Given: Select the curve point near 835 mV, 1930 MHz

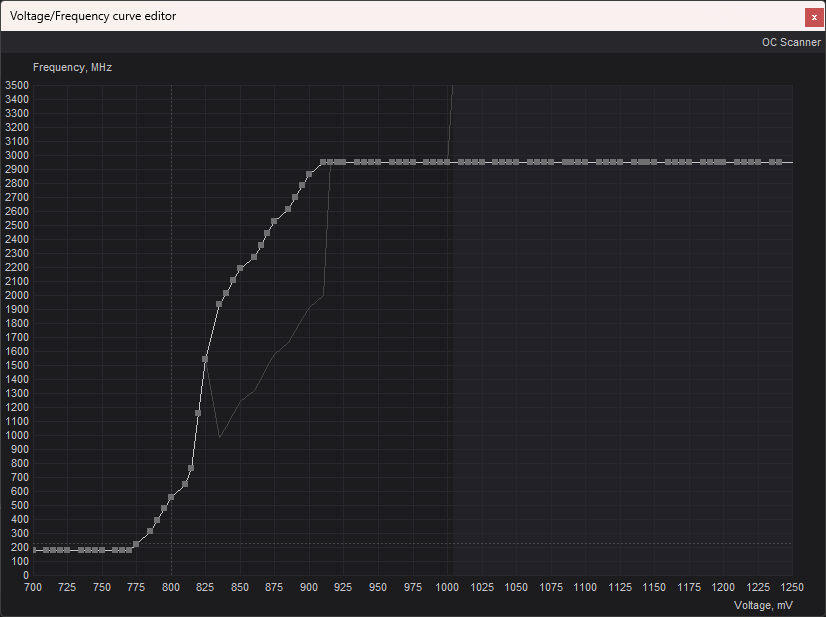Looking at the screenshot, I should click(219, 304).
